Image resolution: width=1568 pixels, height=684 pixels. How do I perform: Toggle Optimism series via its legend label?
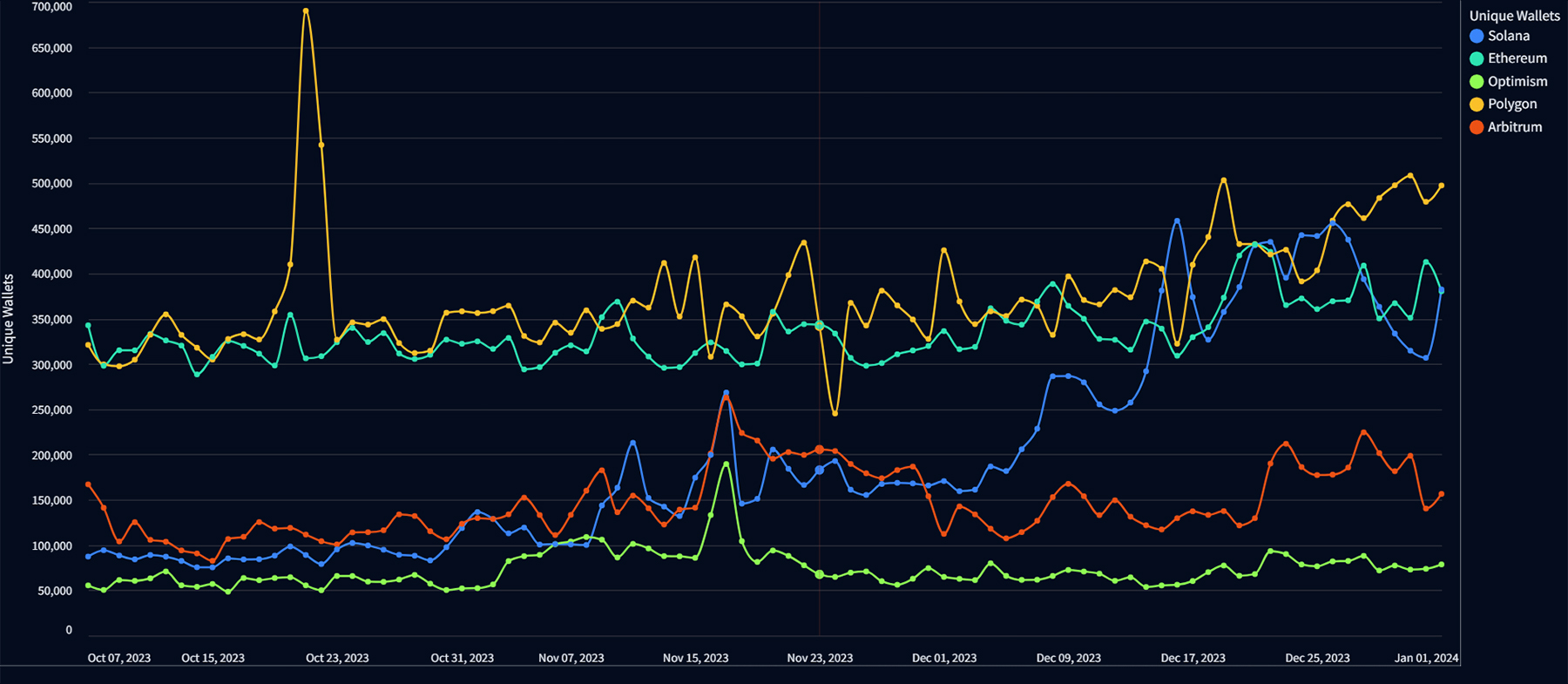point(1517,81)
